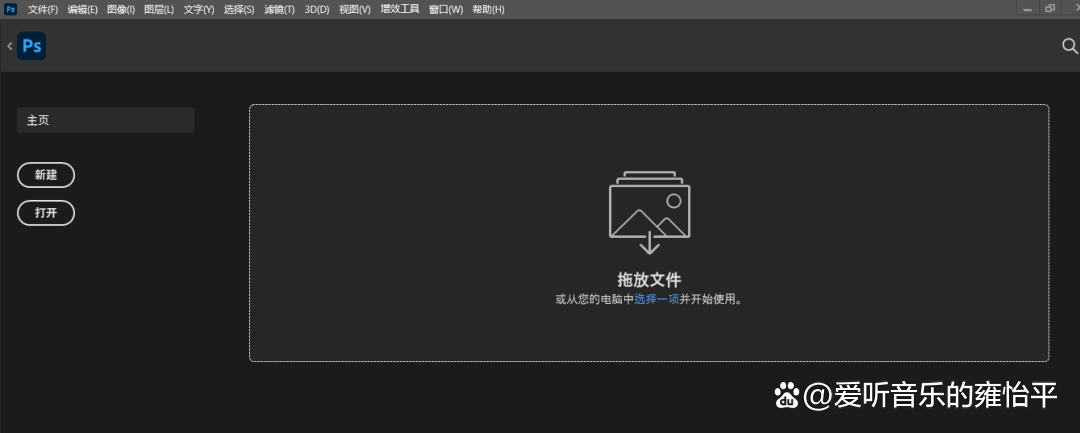This screenshot has width=1080, height=433.
Task: Click the 拖放文件 heading text
Action: (x=649, y=279)
